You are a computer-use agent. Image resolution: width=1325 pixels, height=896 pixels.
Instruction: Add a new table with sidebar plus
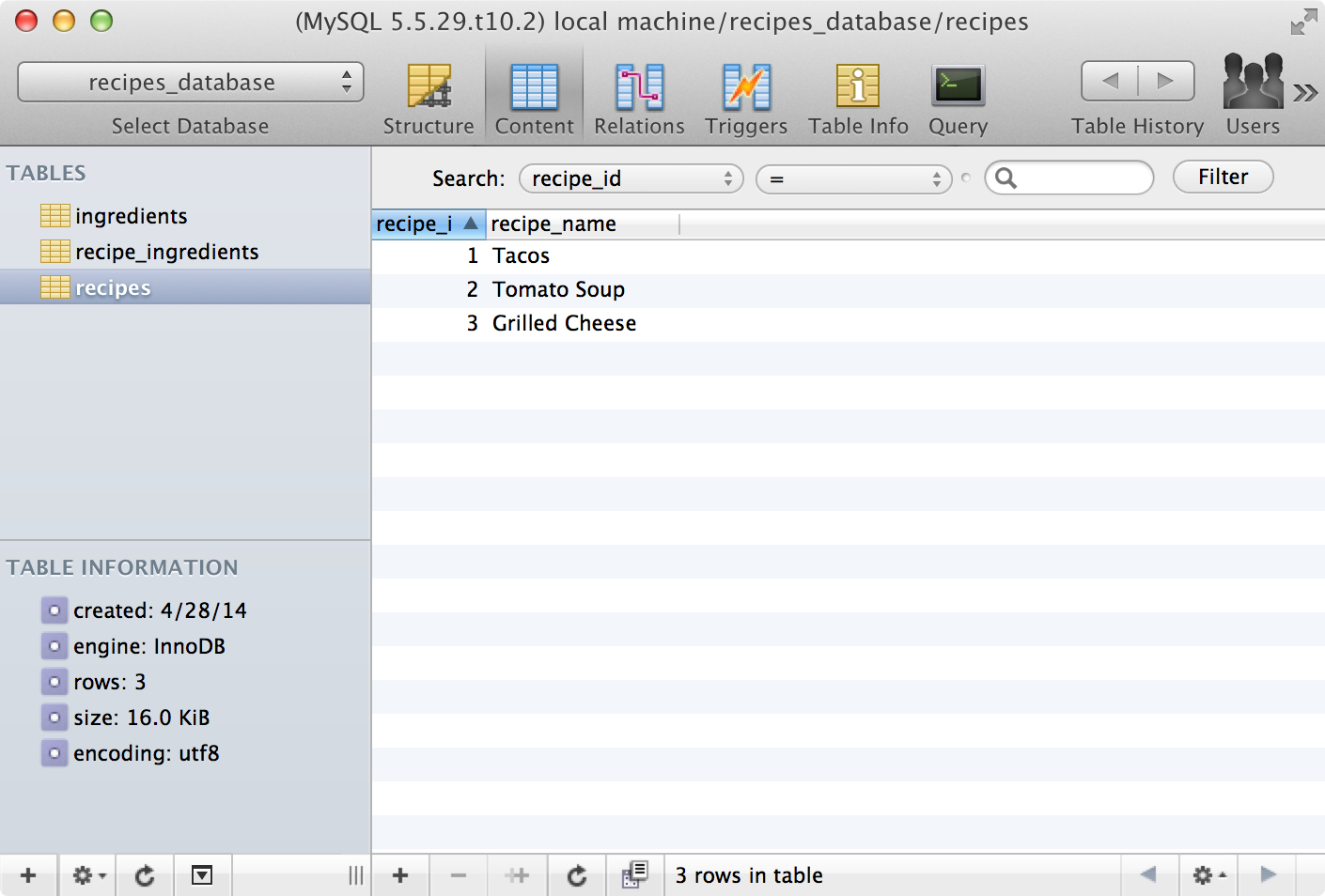coord(28,875)
